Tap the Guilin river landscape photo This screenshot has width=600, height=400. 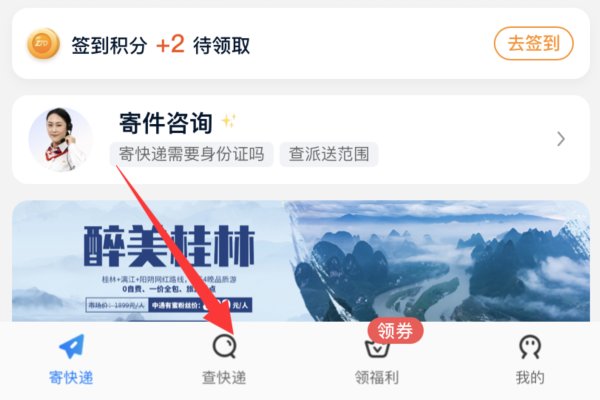[440, 261]
